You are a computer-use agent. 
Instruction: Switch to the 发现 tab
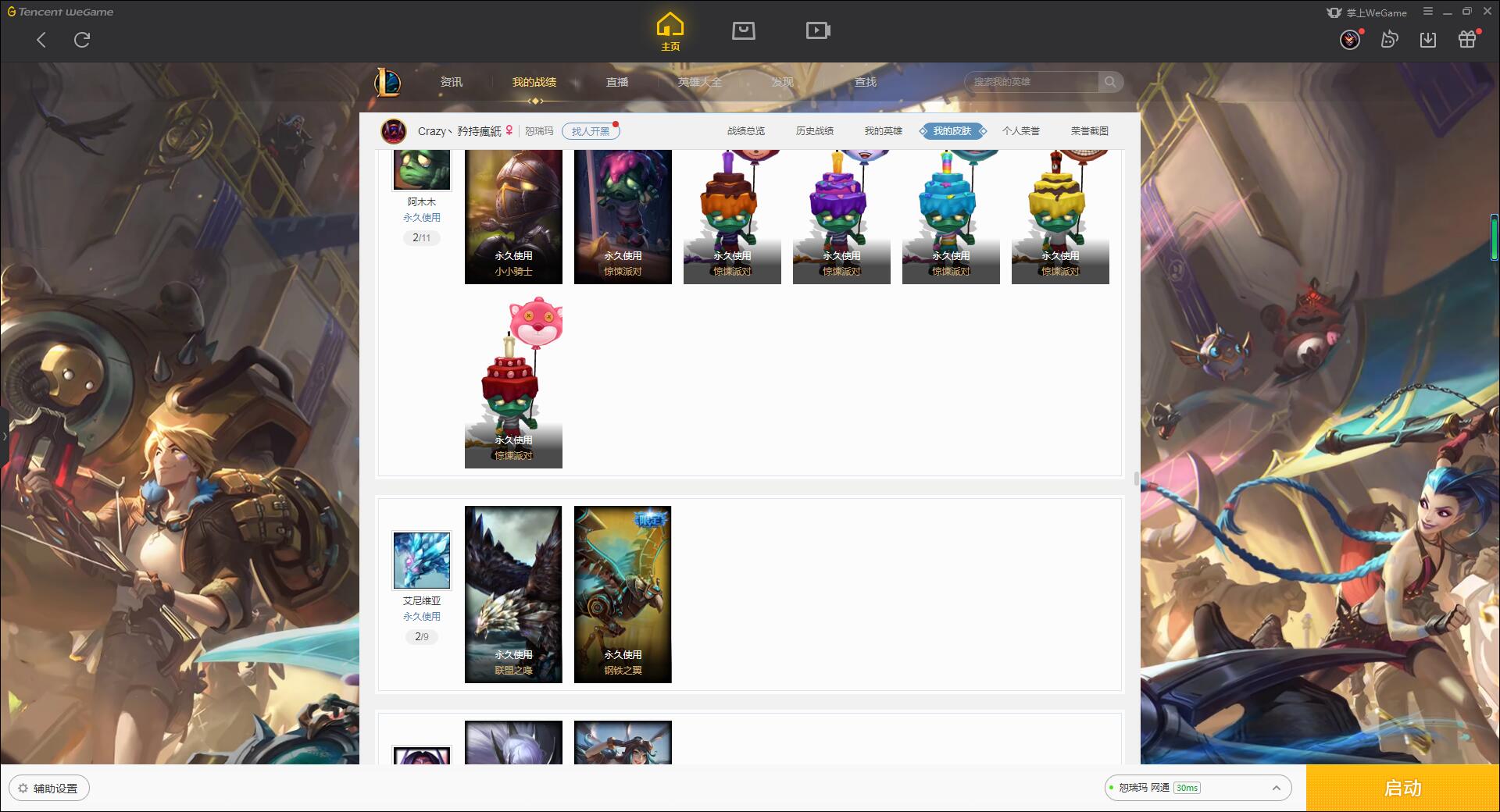tap(783, 82)
